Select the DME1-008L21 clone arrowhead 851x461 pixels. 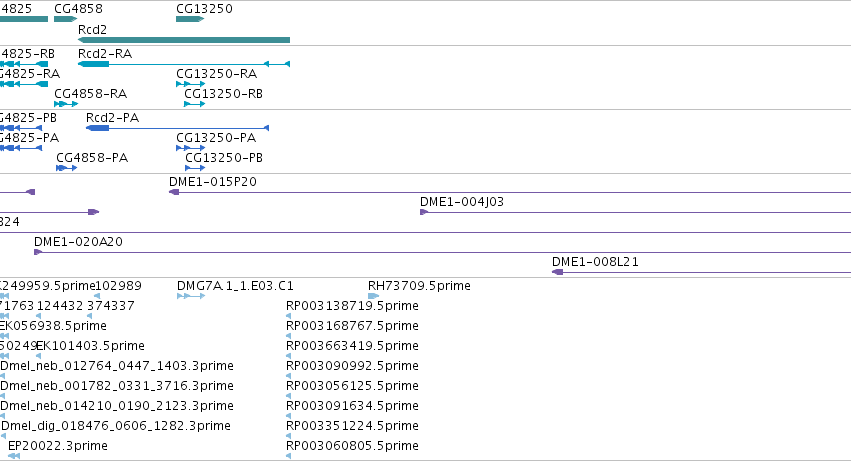click(x=557, y=272)
